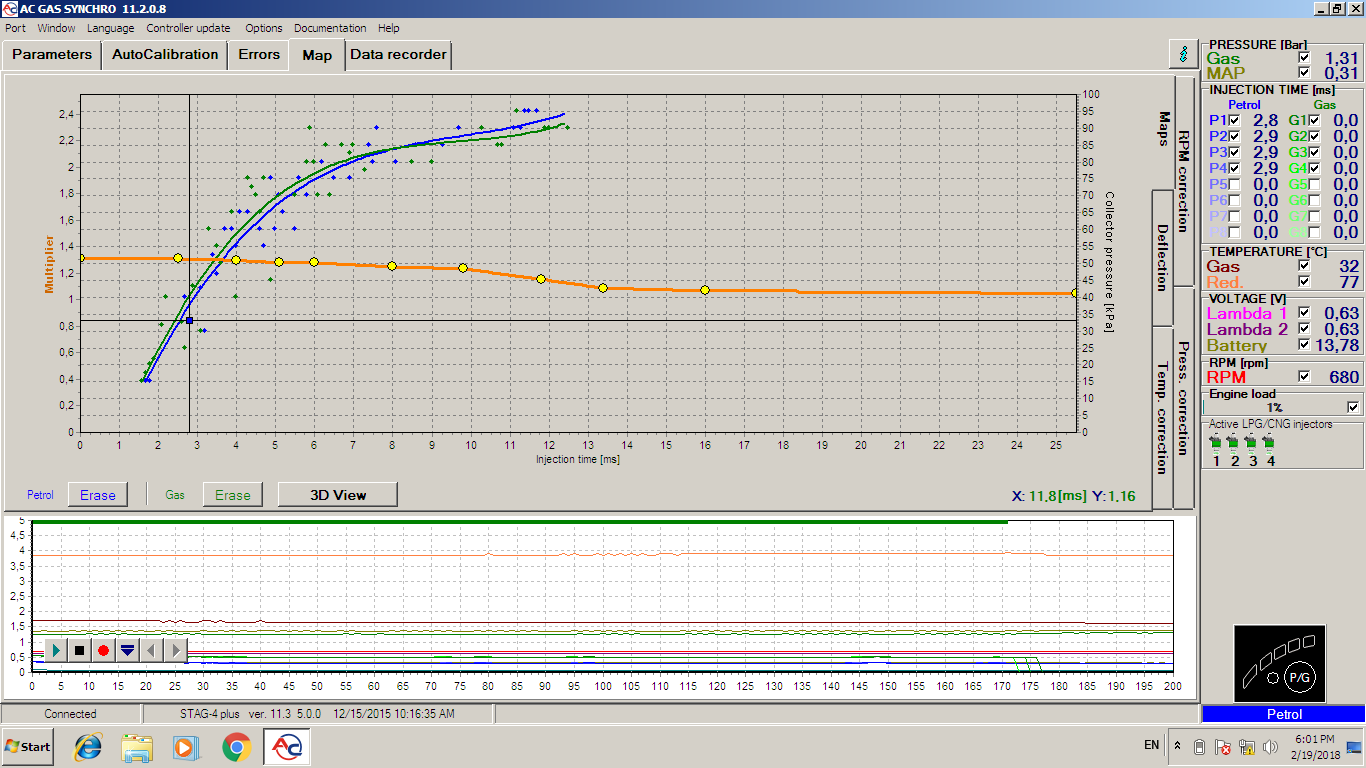Click the info icon beside the tabs
Screen dimensions: 1366x768
1184,54
